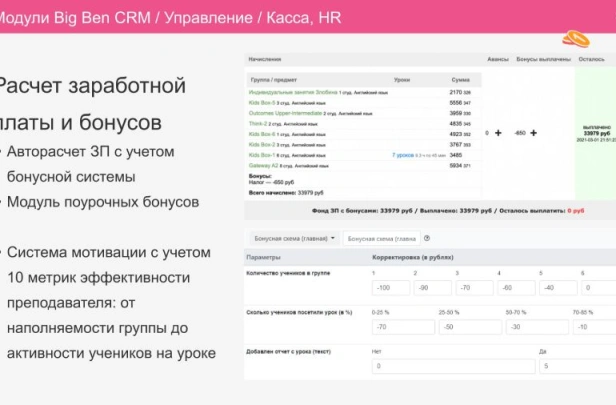This screenshot has width=616, height=405.
Task: Select the -90 field for 2 students
Action: tap(433, 288)
